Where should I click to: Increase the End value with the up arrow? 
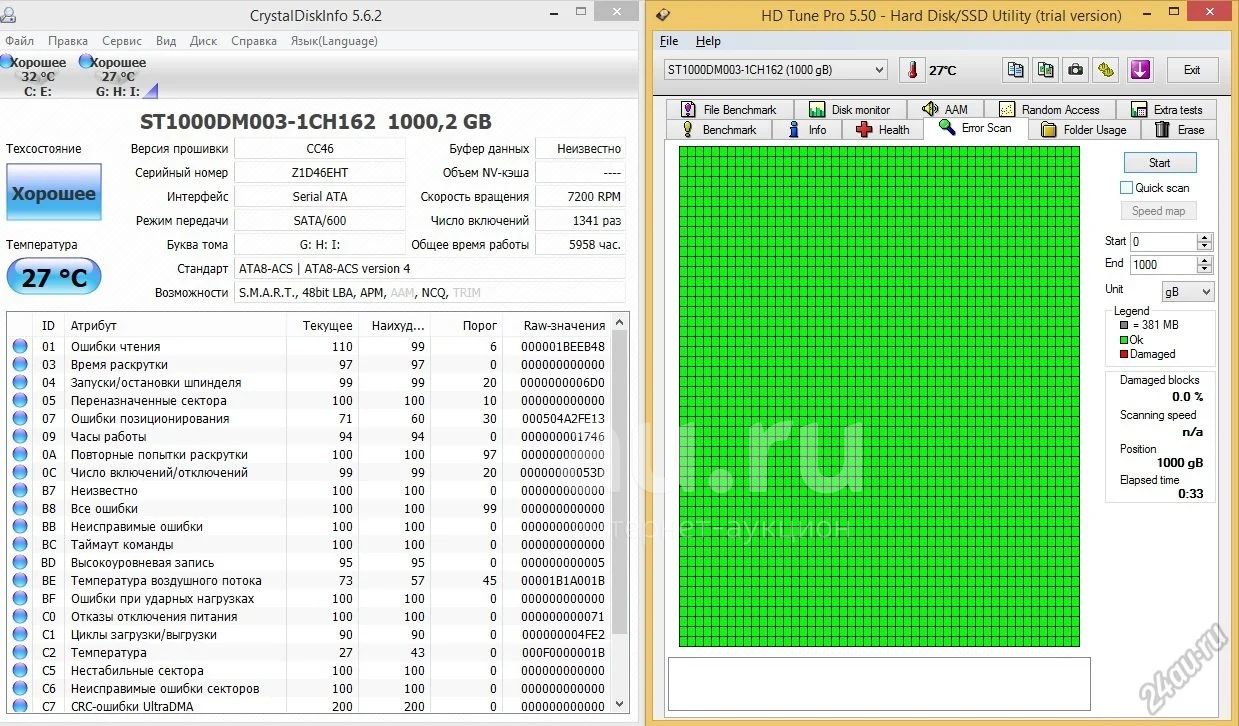(1204, 260)
